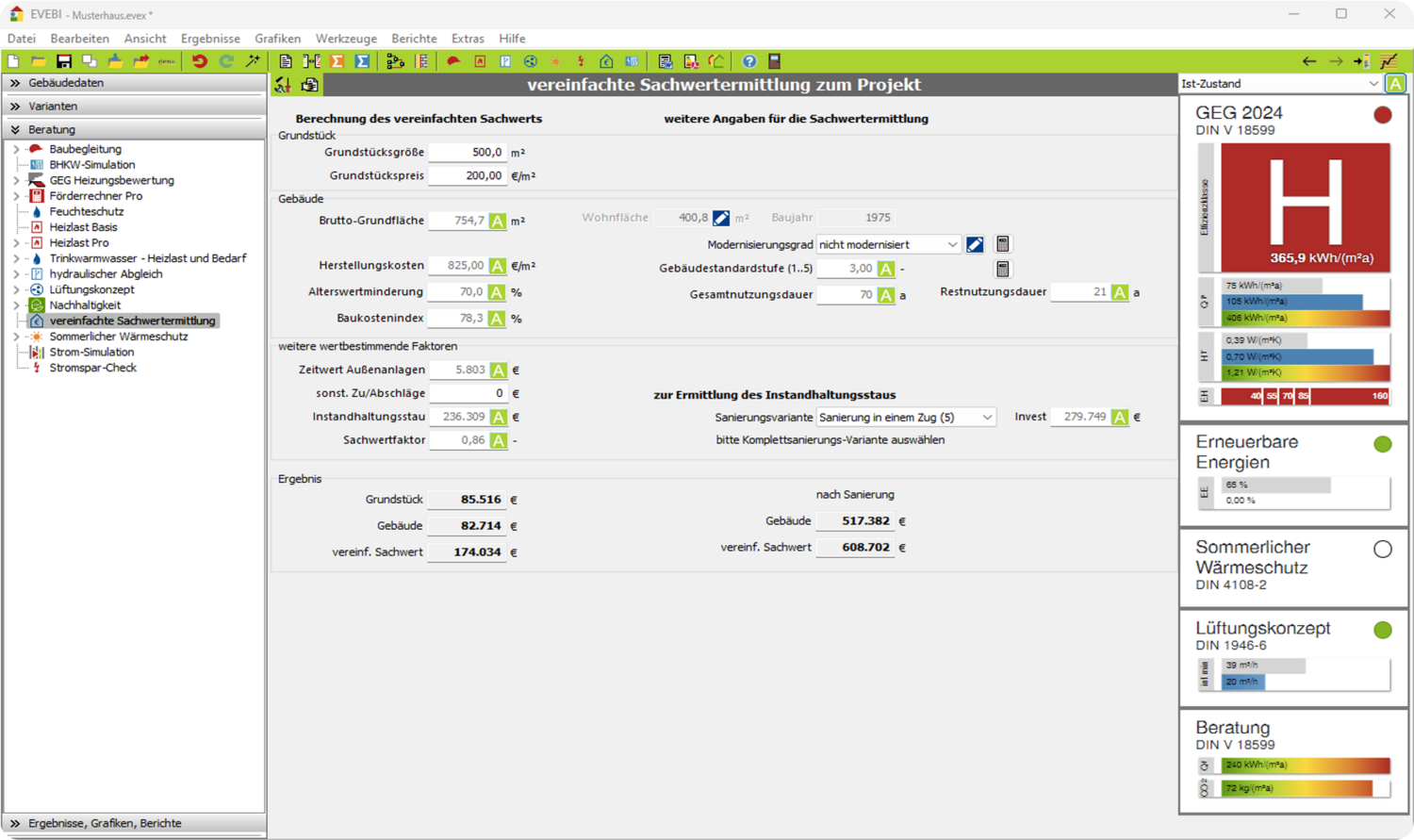
Task: Toggle the A button next to Invest
Action: 1119,417
